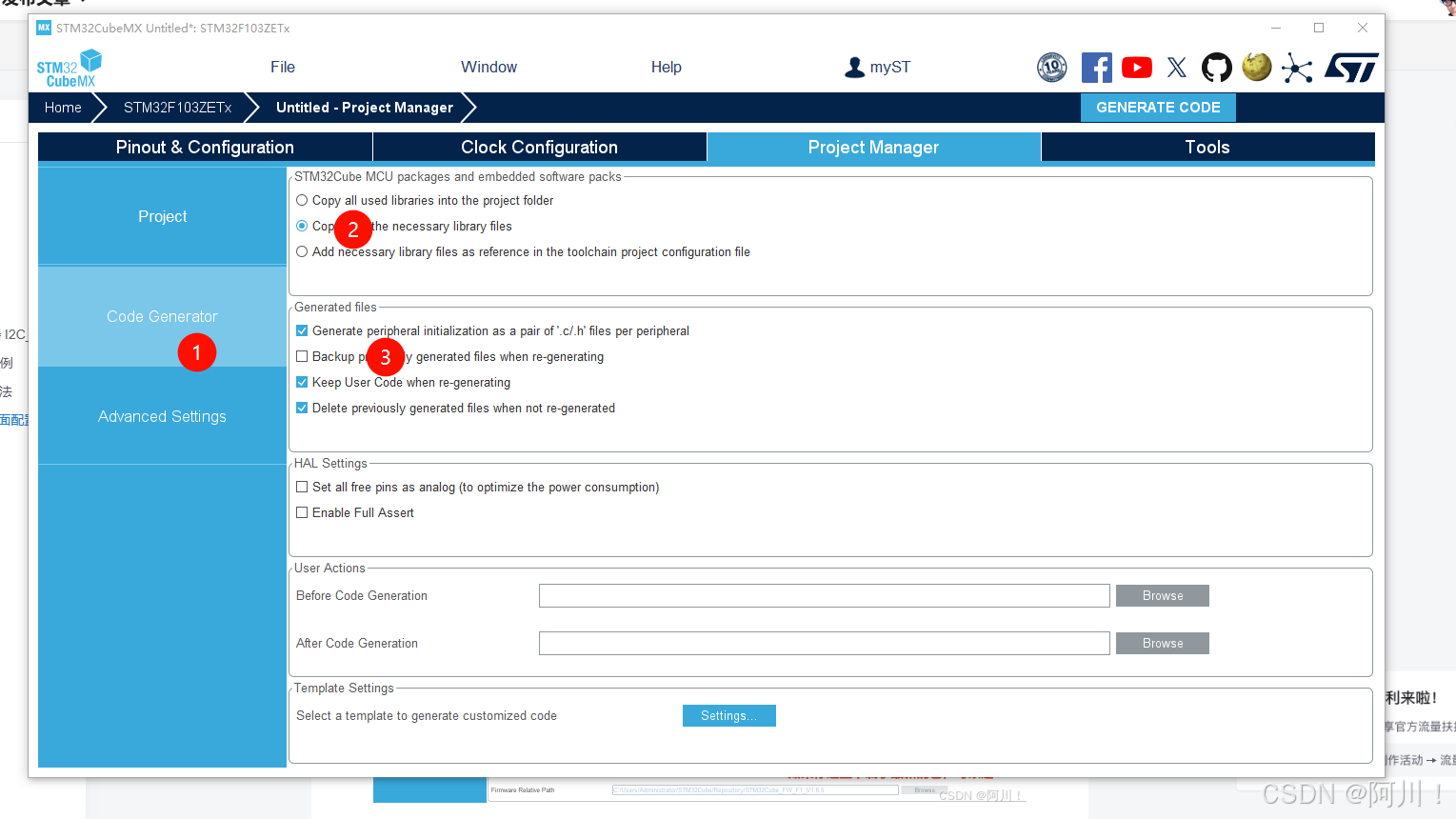Screen dimensions: 1456x819
Task: Go to Home breadcrumb
Action: [x=63, y=107]
